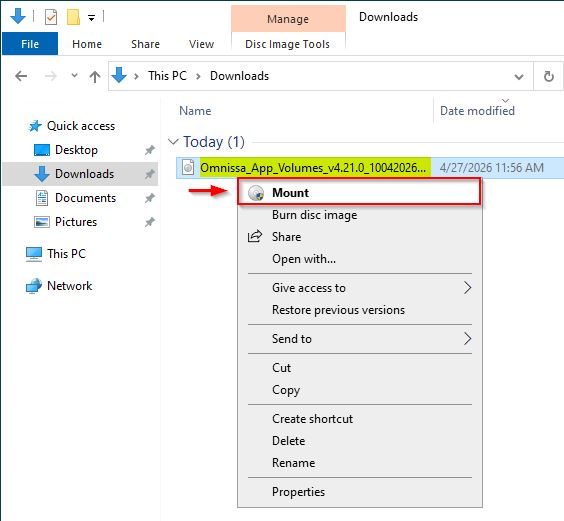Collapse the Today (1) group
564x521 pixels.
point(173,141)
